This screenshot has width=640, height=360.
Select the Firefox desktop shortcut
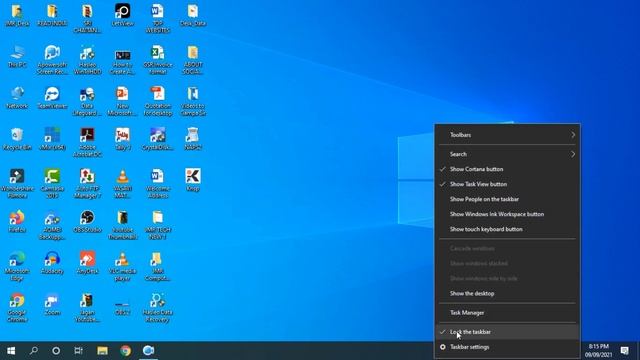(x=17, y=222)
